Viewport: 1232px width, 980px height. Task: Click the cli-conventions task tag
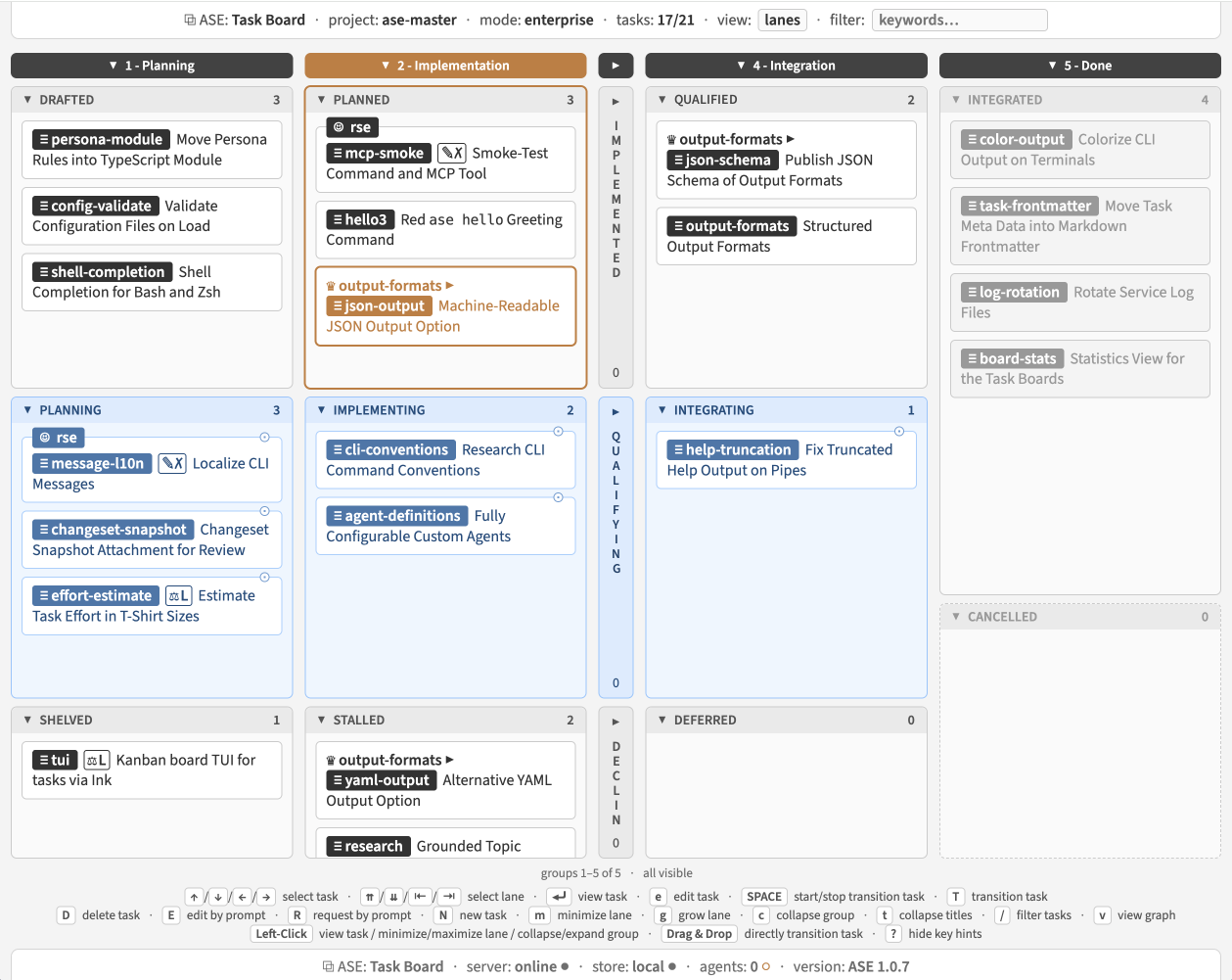pos(390,449)
